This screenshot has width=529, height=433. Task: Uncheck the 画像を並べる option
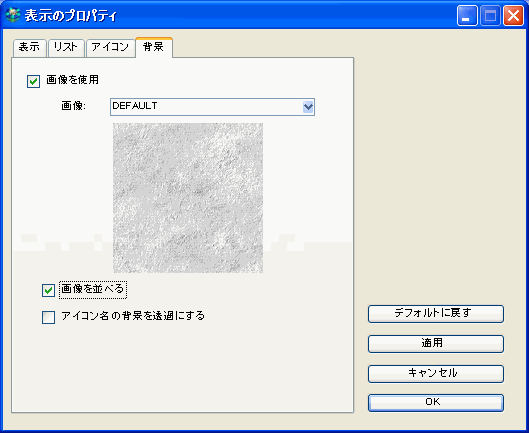(x=48, y=290)
